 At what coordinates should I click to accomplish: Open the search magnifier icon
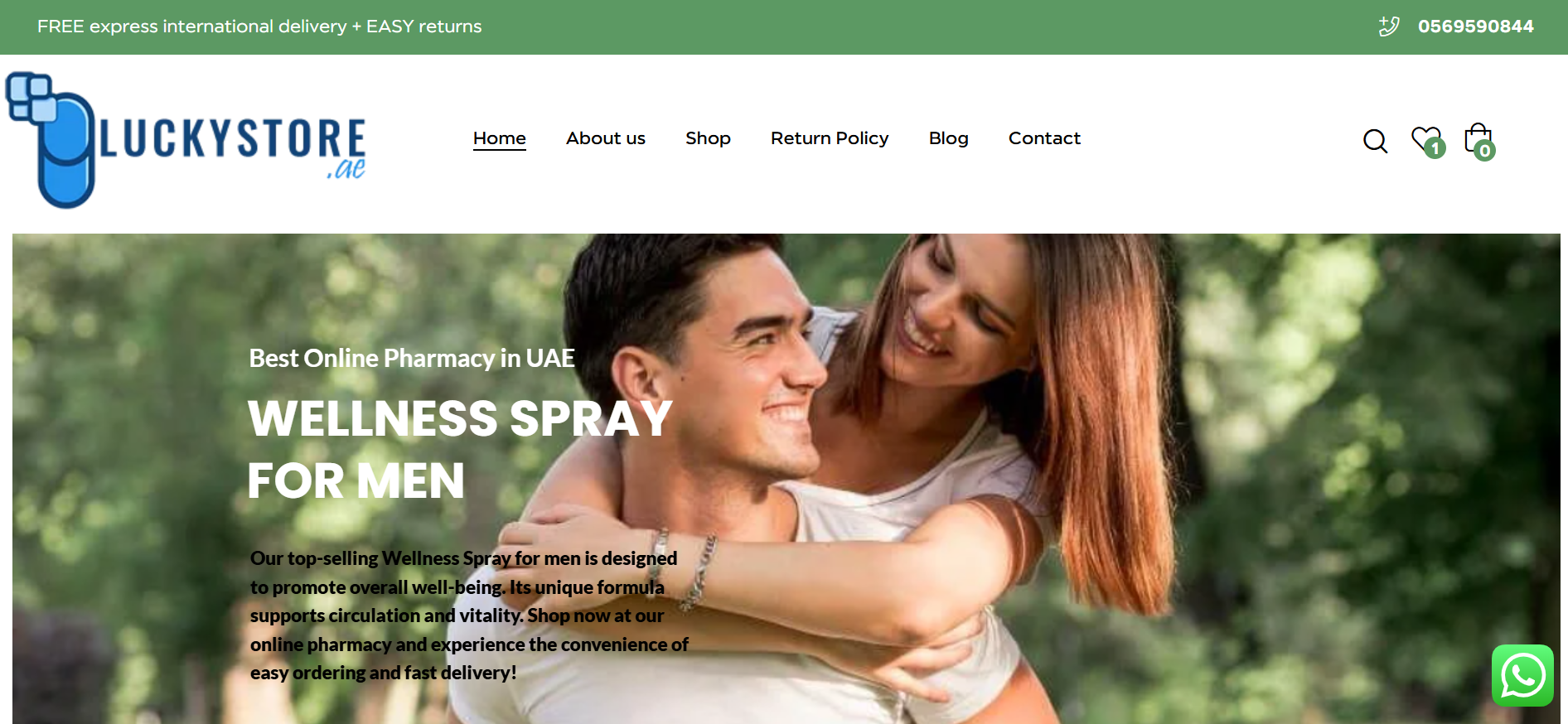1375,141
